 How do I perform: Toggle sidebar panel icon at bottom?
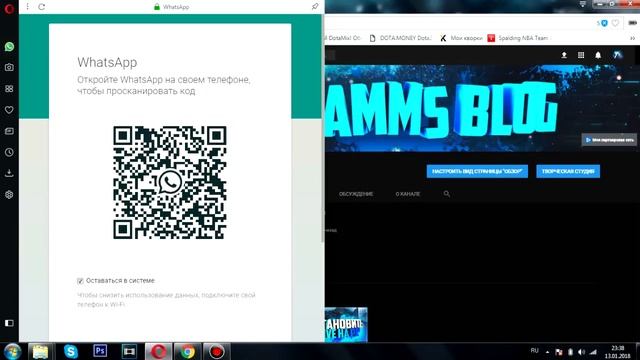(x=9, y=323)
